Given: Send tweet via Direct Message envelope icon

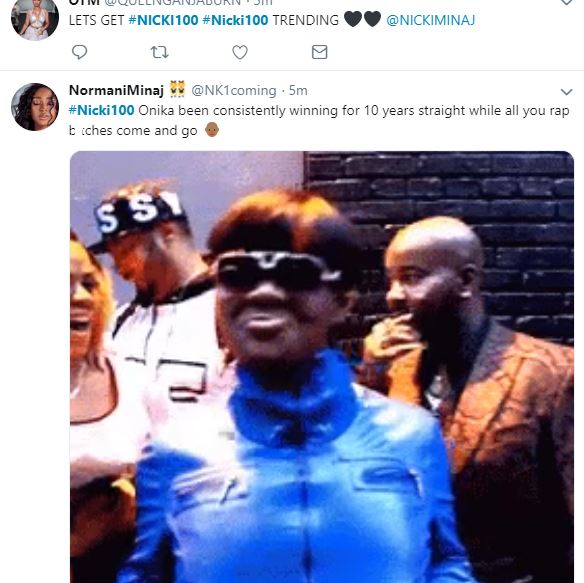Looking at the screenshot, I should tap(320, 52).
